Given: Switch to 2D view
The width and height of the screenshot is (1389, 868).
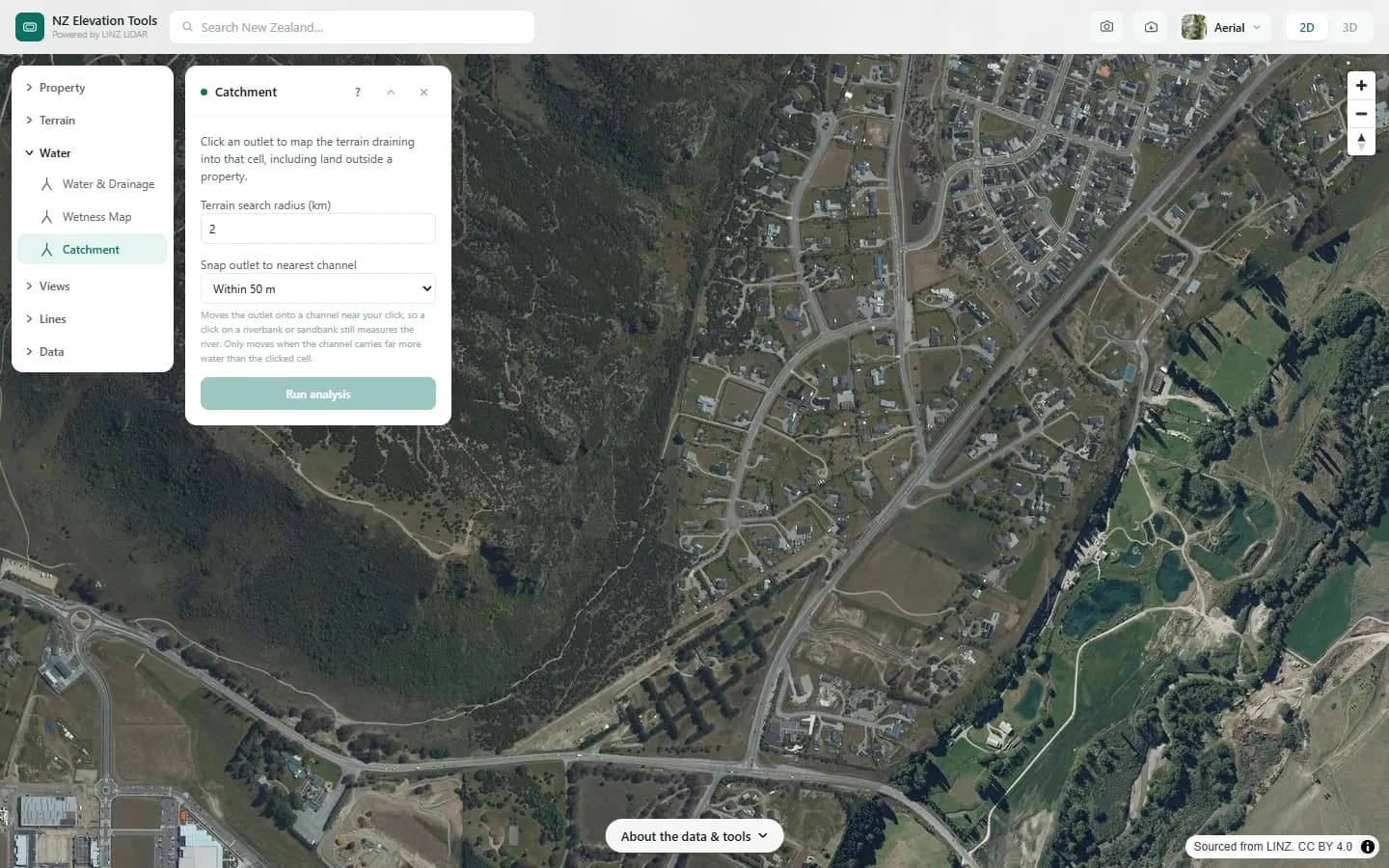Looking at the screenshot, I should (x=1307, y=27).
